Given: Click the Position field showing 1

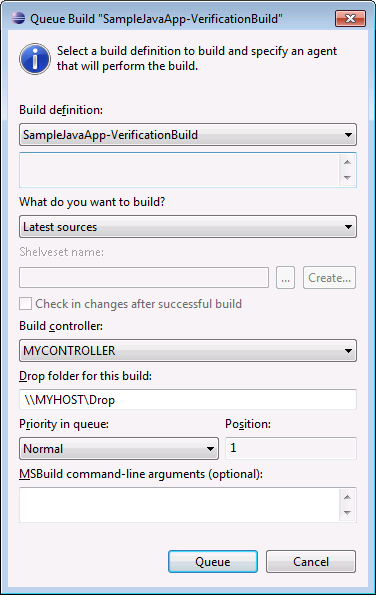Looking at the screenshot, I should click(291, 448).
